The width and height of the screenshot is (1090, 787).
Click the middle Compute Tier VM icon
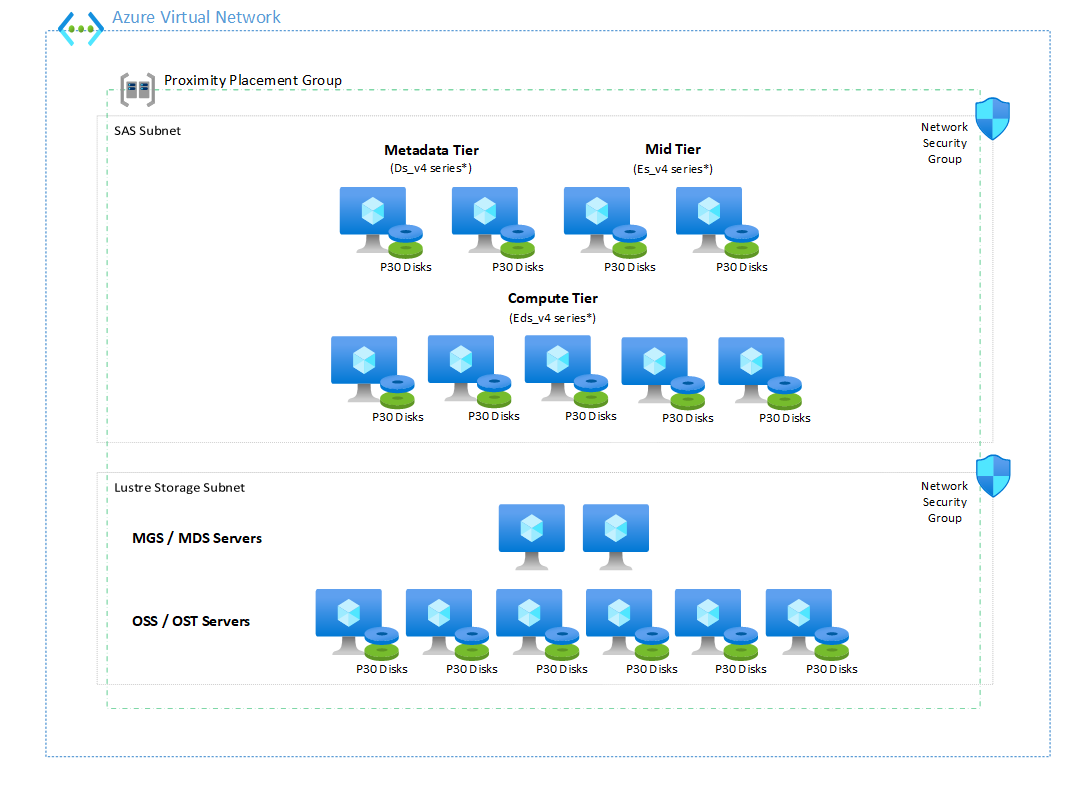click(x=558, y=368)
